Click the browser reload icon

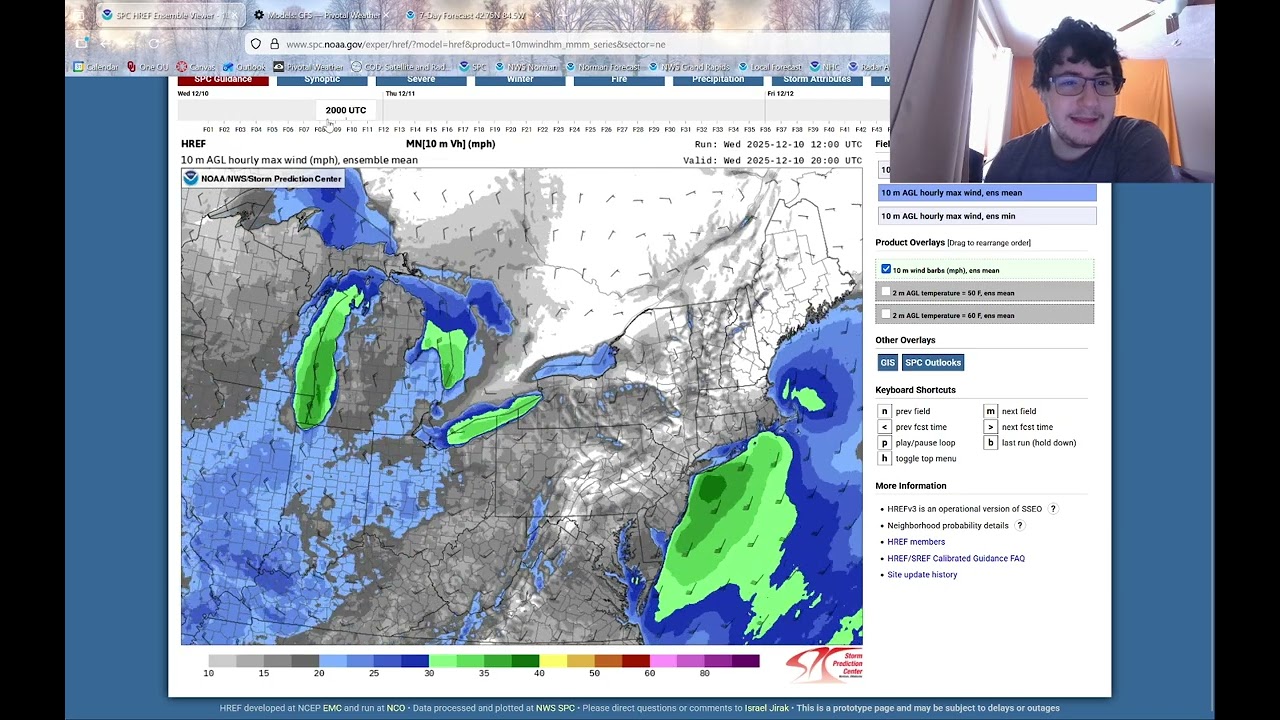pos(154,44)
